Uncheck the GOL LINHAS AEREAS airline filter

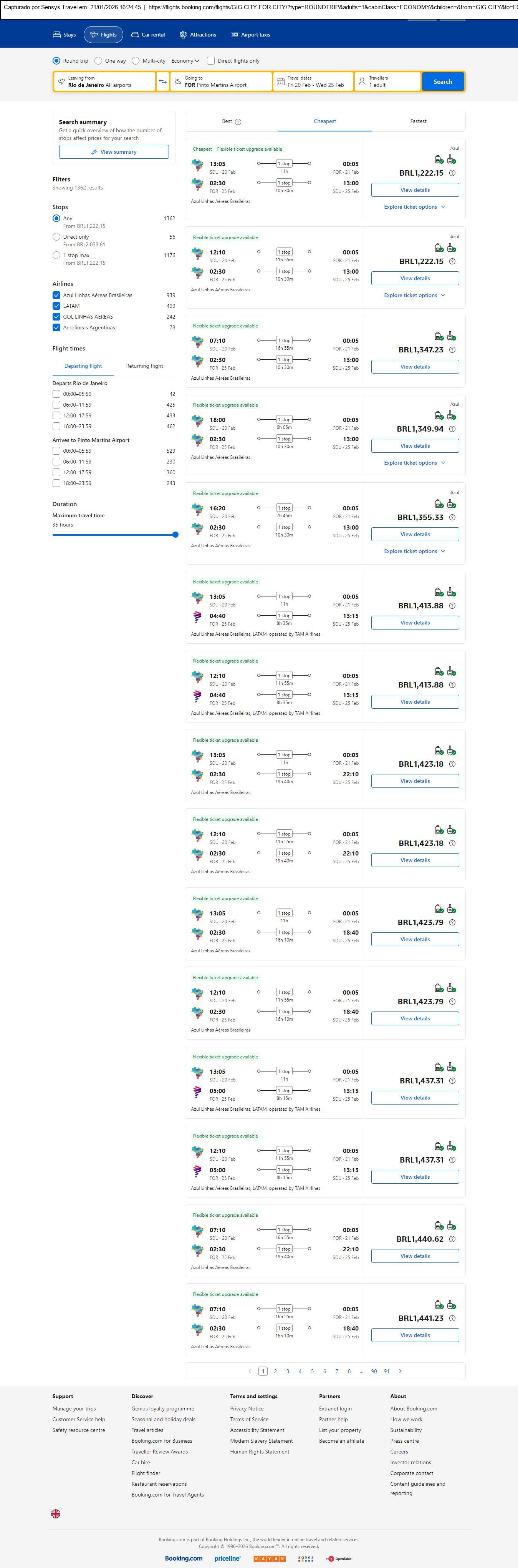(x=56, y=317)
